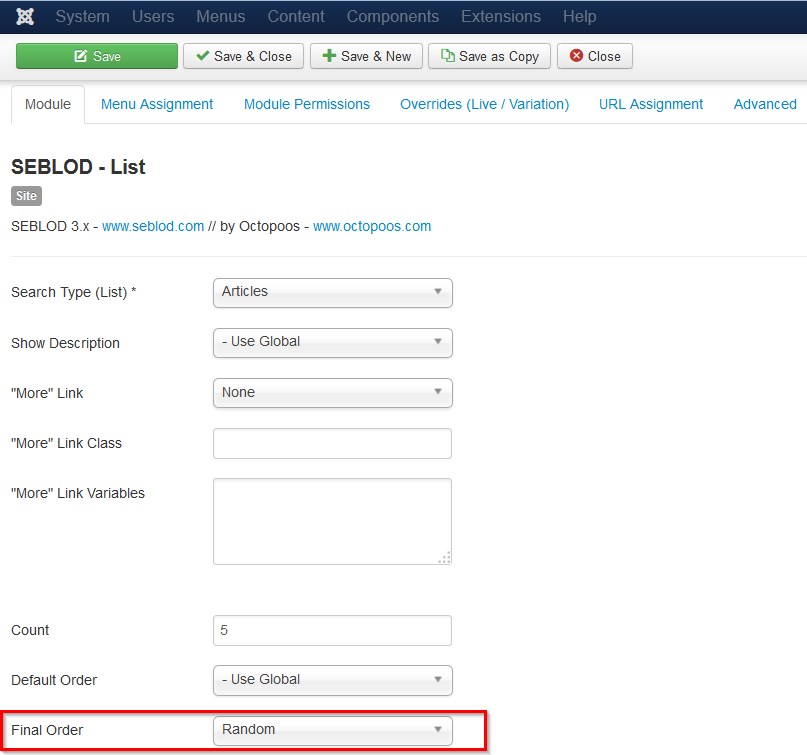Open the Extensions menu
807x755 pixels.
point(501,16)
